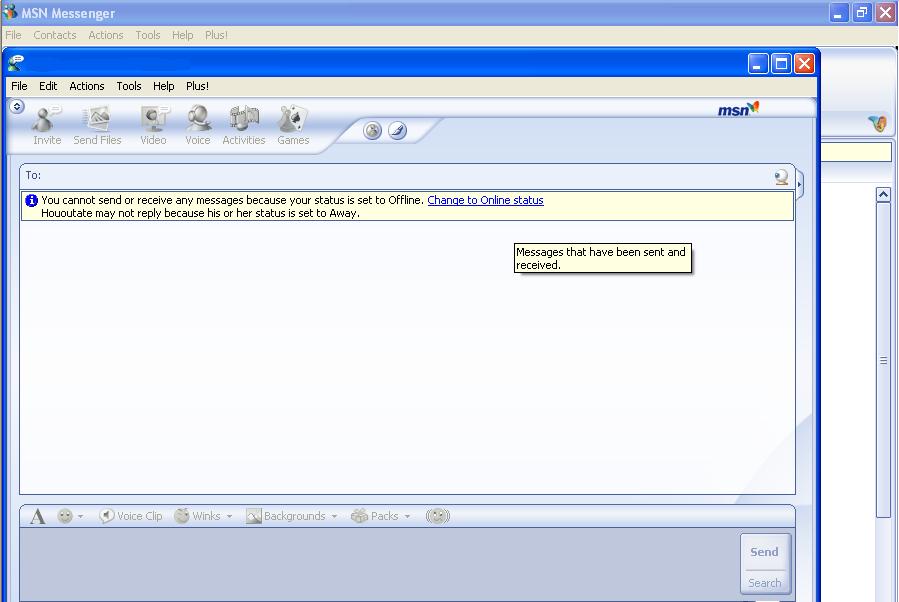Open the Packs dropdown

pyautogui.click(x=381, y=516)
